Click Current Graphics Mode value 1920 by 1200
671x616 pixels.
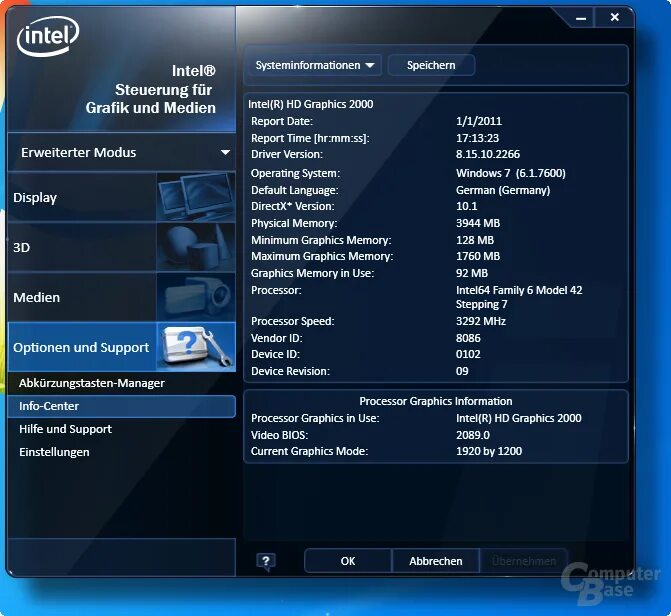(489, 451)
